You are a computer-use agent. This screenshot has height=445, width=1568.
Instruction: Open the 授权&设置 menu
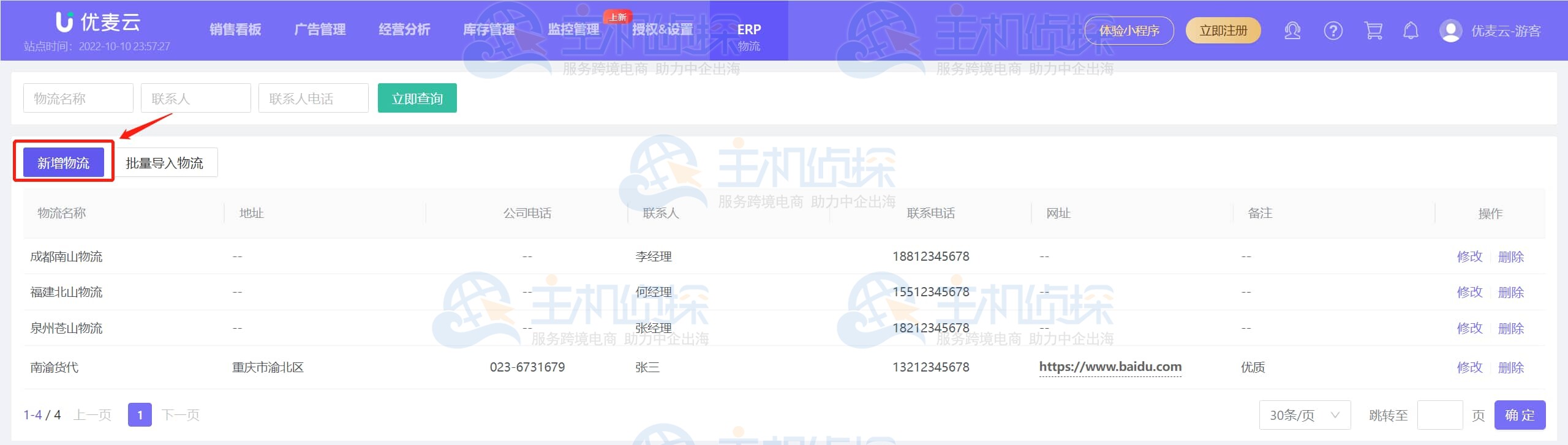point(663,29)
